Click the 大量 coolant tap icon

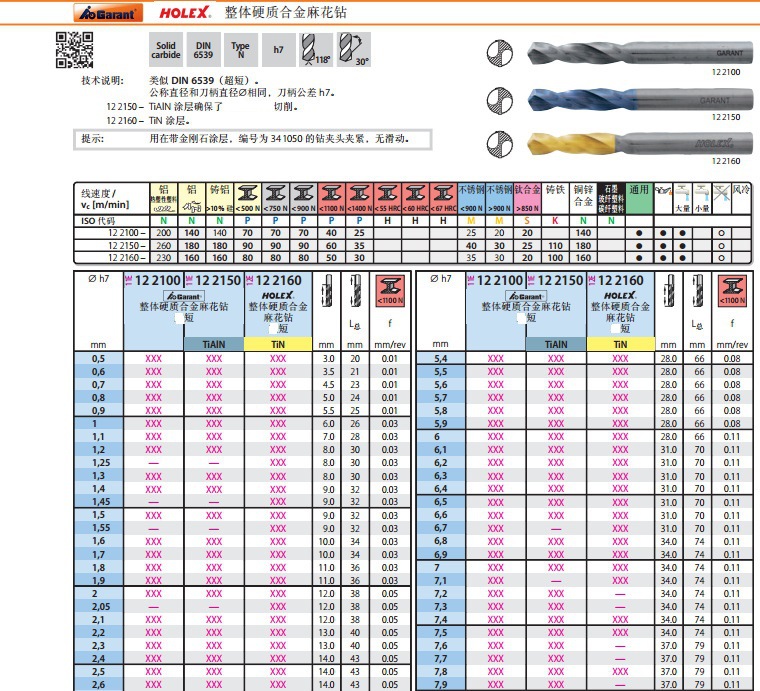coord(683,198)
